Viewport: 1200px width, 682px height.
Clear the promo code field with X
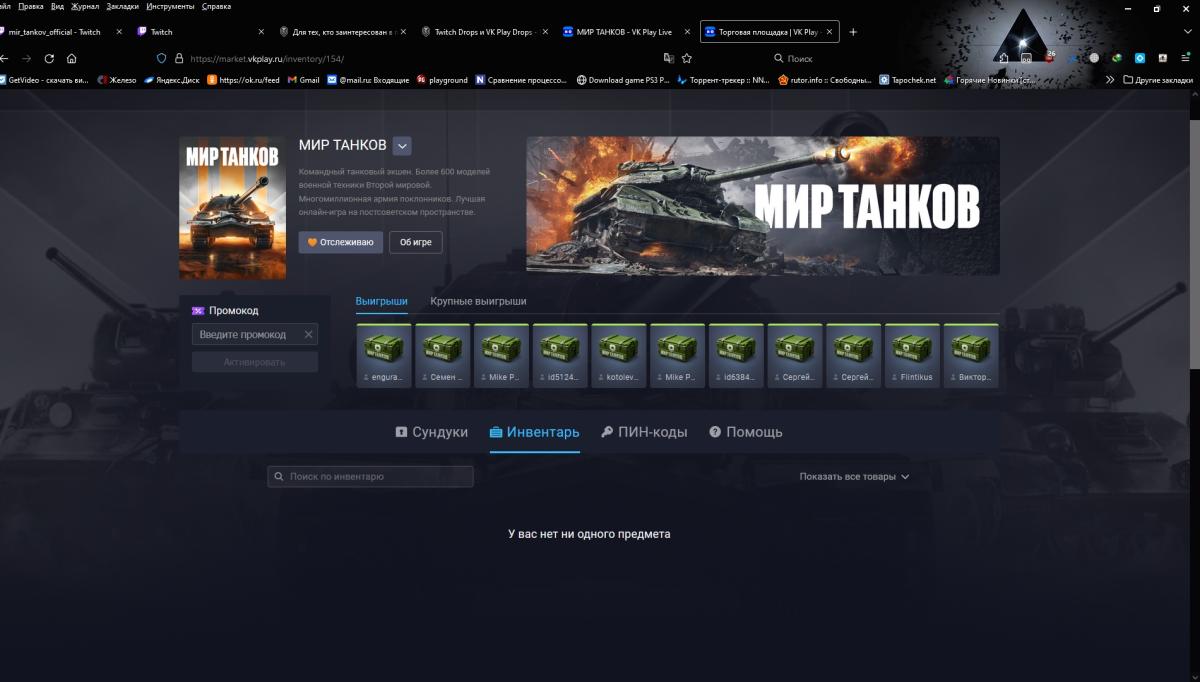pyautogui.click(x=309, y=334)
